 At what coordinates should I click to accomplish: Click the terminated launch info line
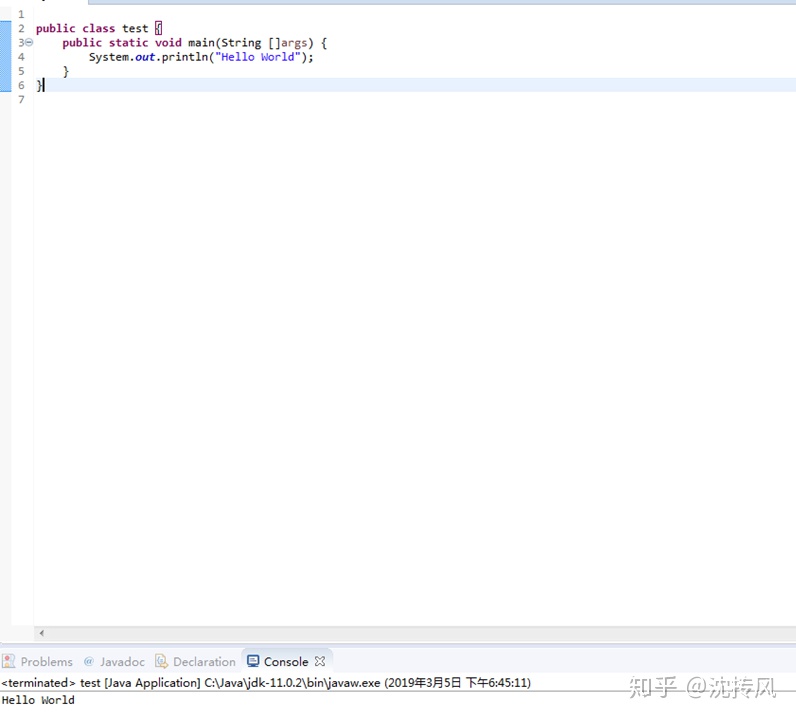(x=266, y=683)
